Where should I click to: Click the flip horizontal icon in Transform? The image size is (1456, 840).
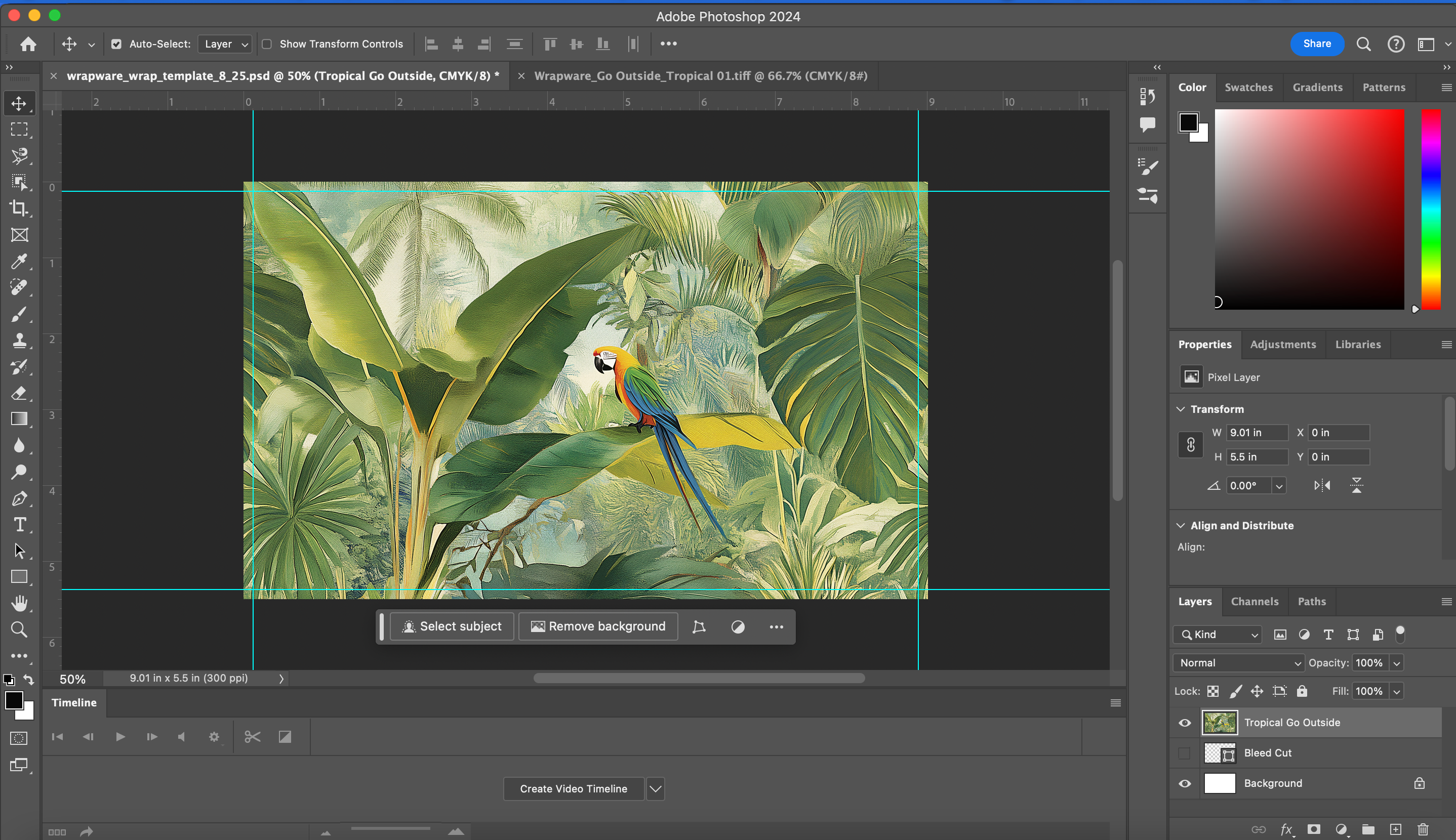(x=1322, y=486)
